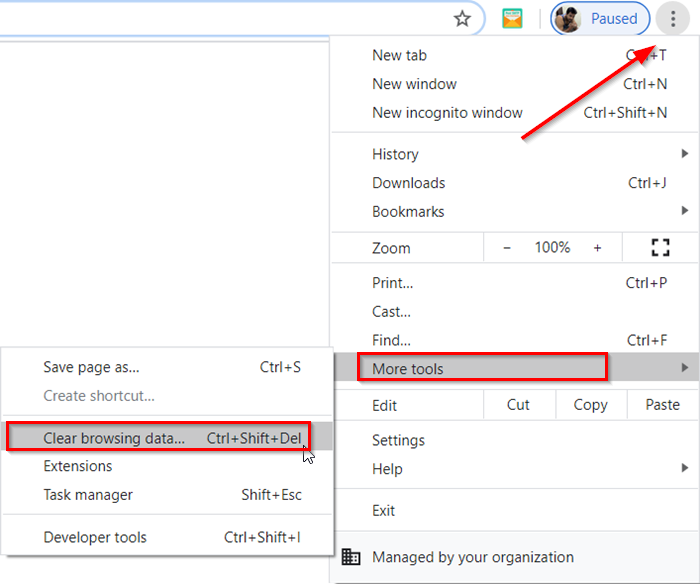700x584 pixels.
Task: Increase zoom with the plus button
Action: (x=597, y=247)
